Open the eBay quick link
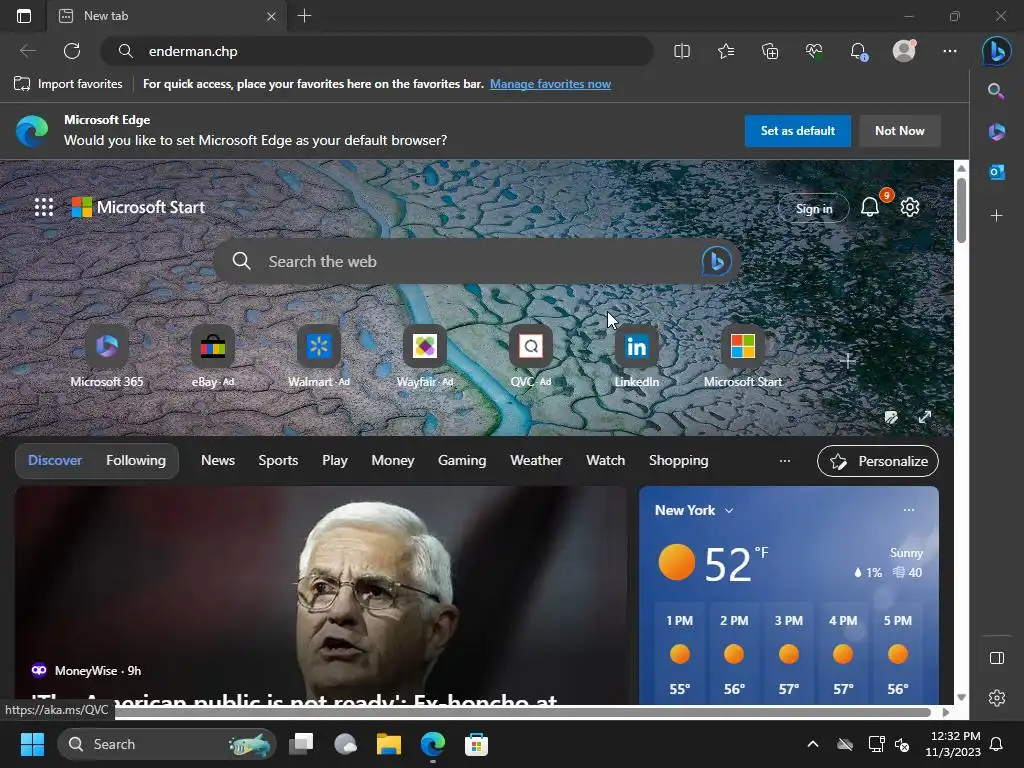This screenshot has height=768, width=1024. pos(213,357)
